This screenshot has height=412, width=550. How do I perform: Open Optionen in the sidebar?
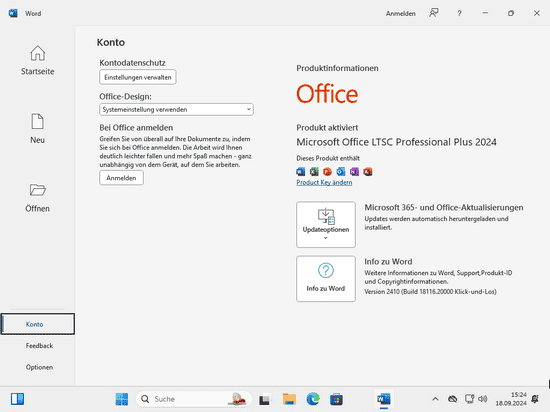coord(39,367)
